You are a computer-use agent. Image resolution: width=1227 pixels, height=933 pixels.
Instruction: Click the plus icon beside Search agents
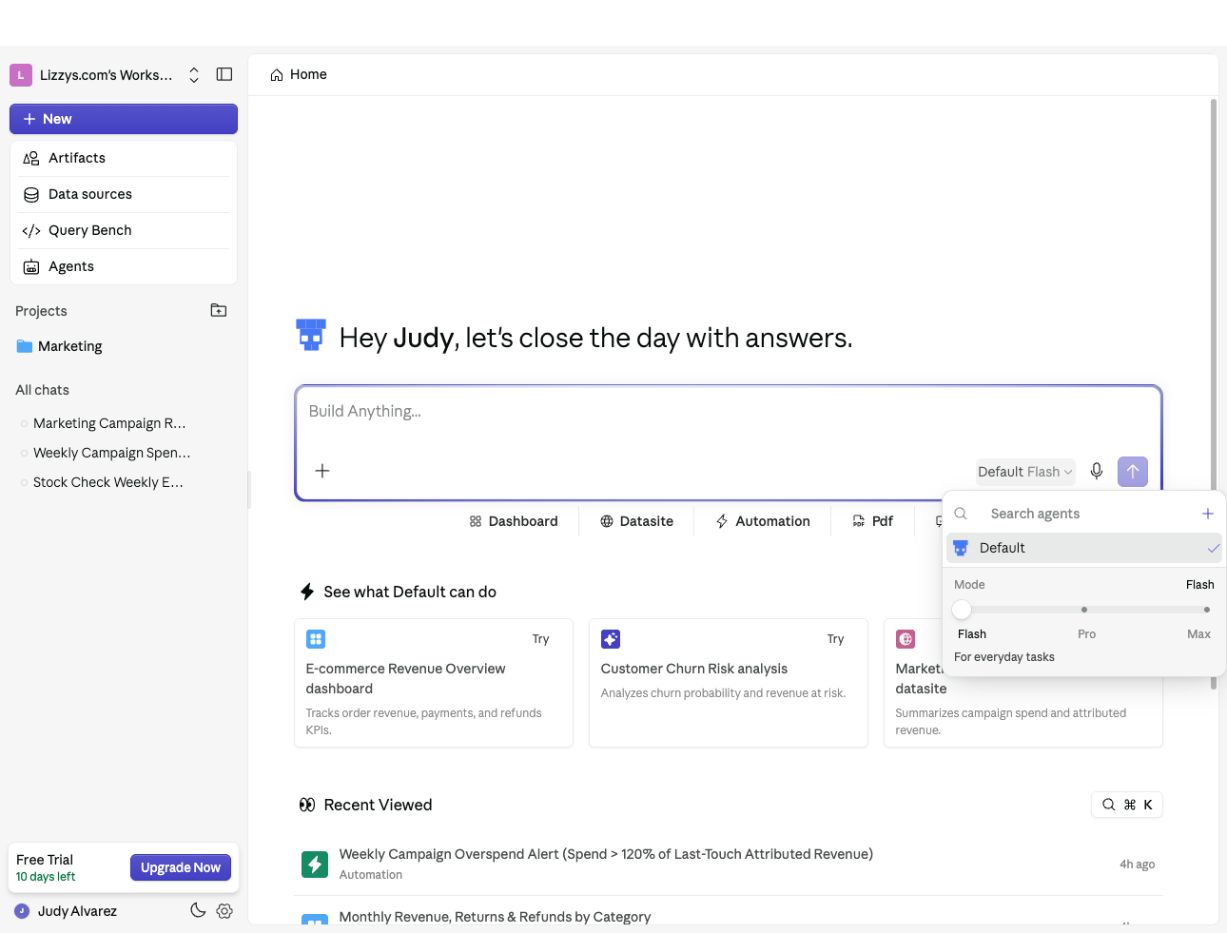coord(1207,514)
